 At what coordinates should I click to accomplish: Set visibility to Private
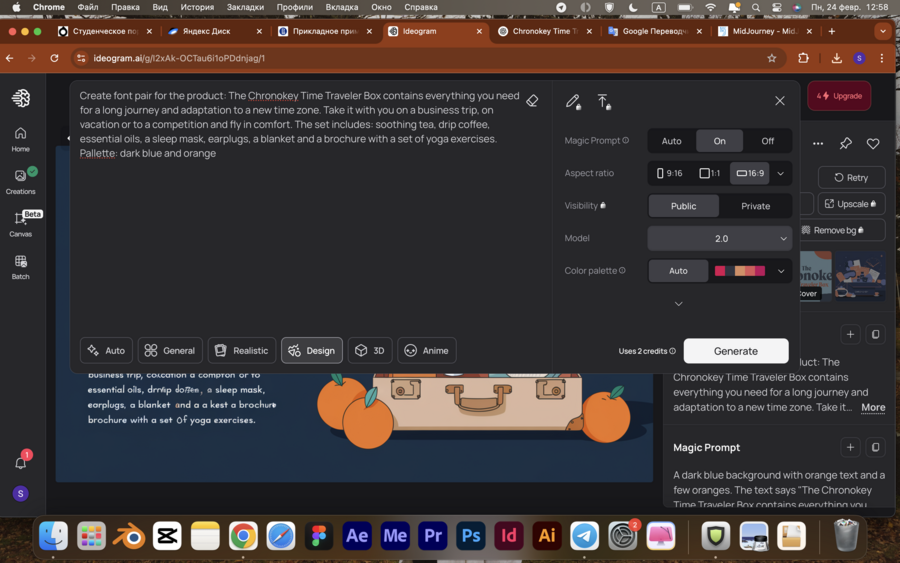tap(755, 206)
